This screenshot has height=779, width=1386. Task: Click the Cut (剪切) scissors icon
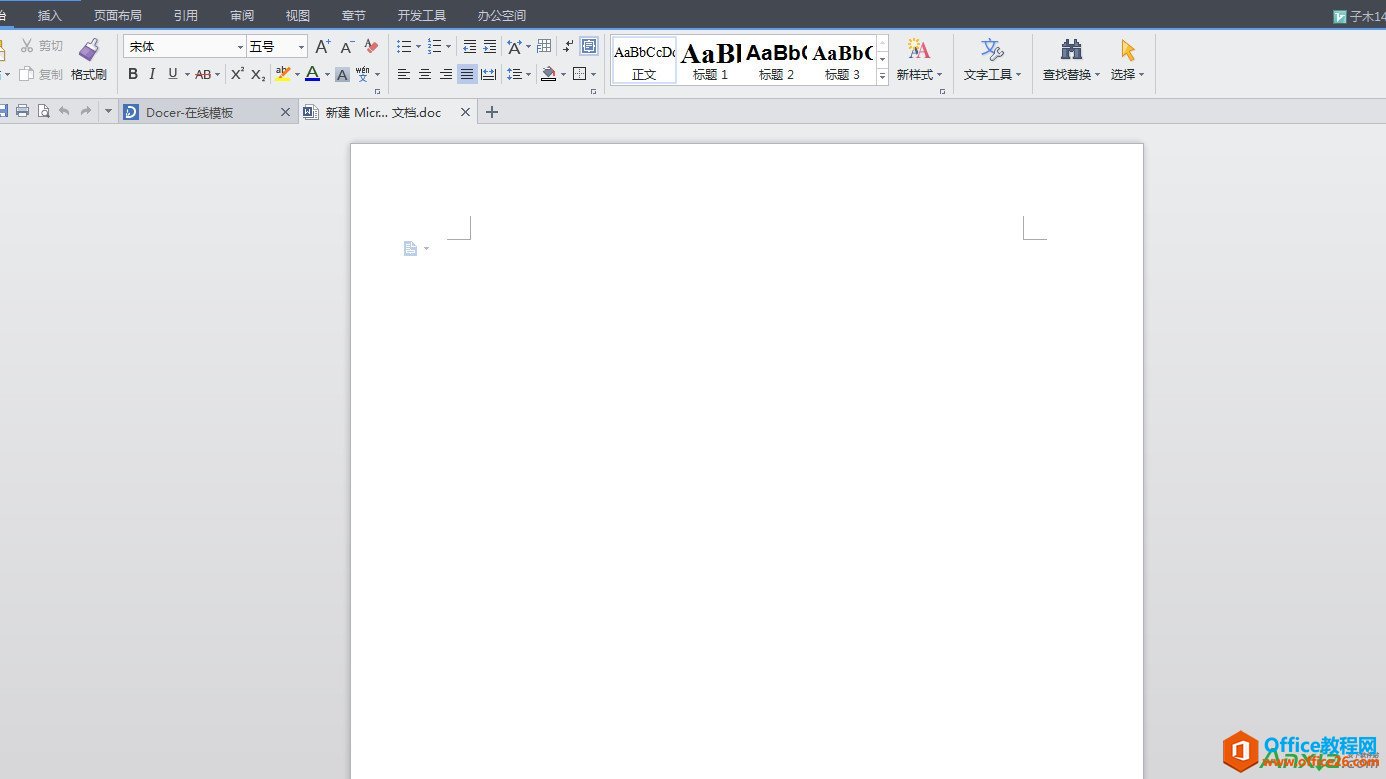[27, 46]
